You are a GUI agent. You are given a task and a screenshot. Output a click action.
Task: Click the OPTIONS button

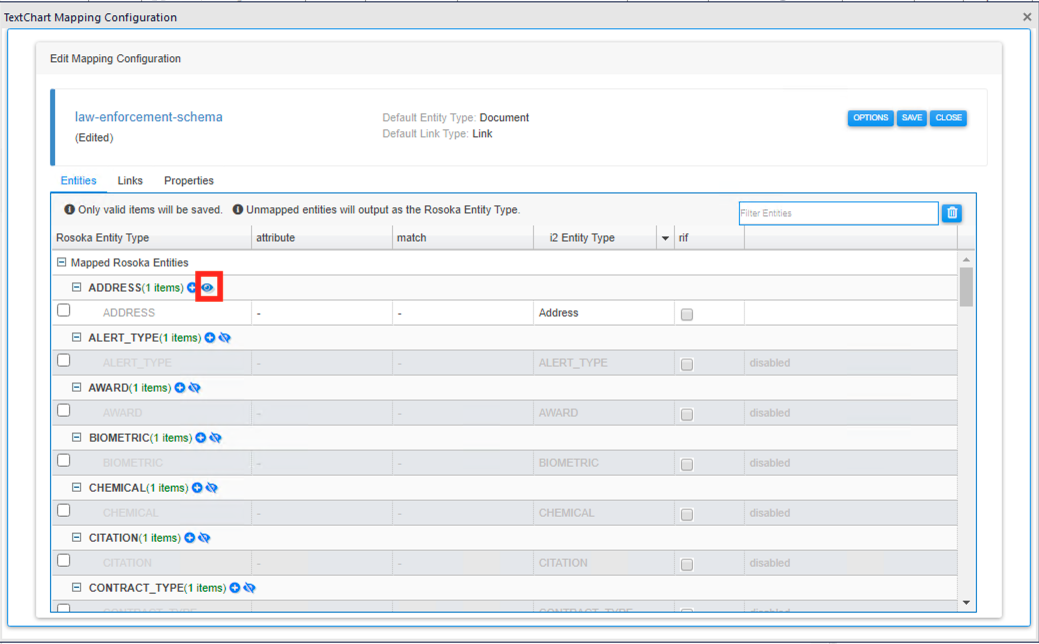coord(870,117)
